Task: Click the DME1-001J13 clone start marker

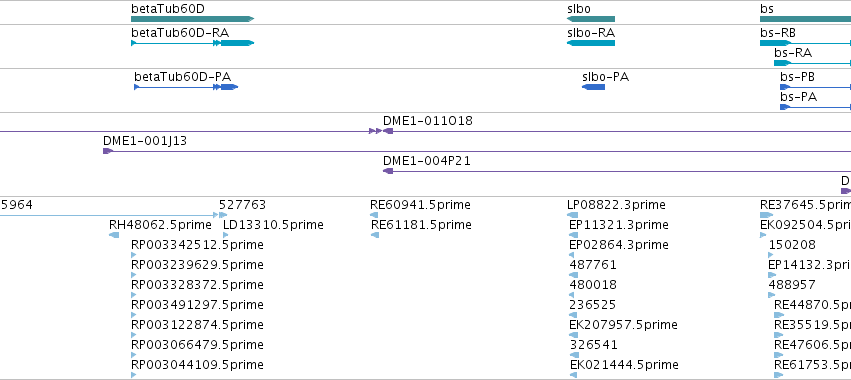Action: pos(107,151)
